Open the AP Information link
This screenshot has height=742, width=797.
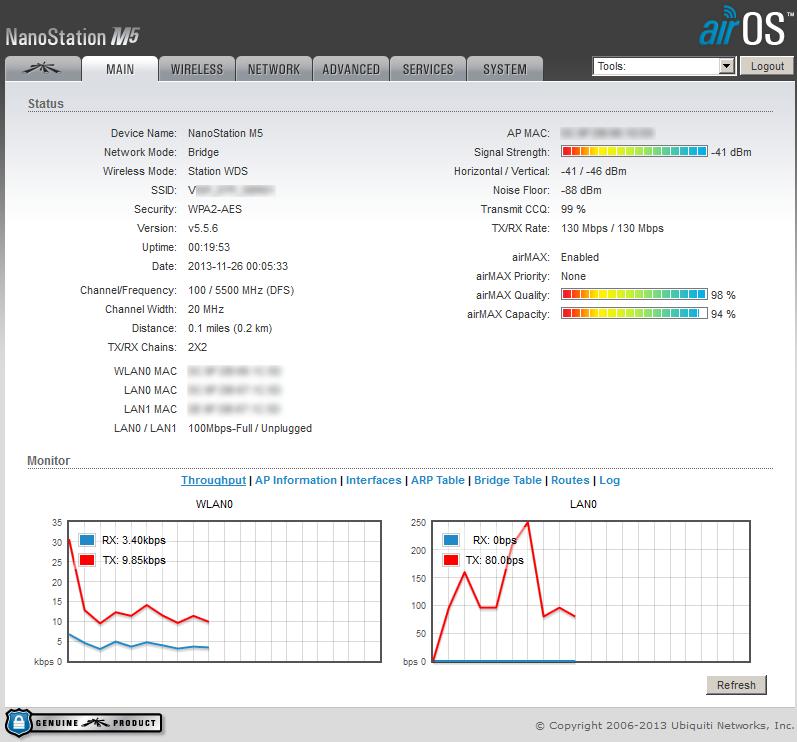click(x=296, y=480)
